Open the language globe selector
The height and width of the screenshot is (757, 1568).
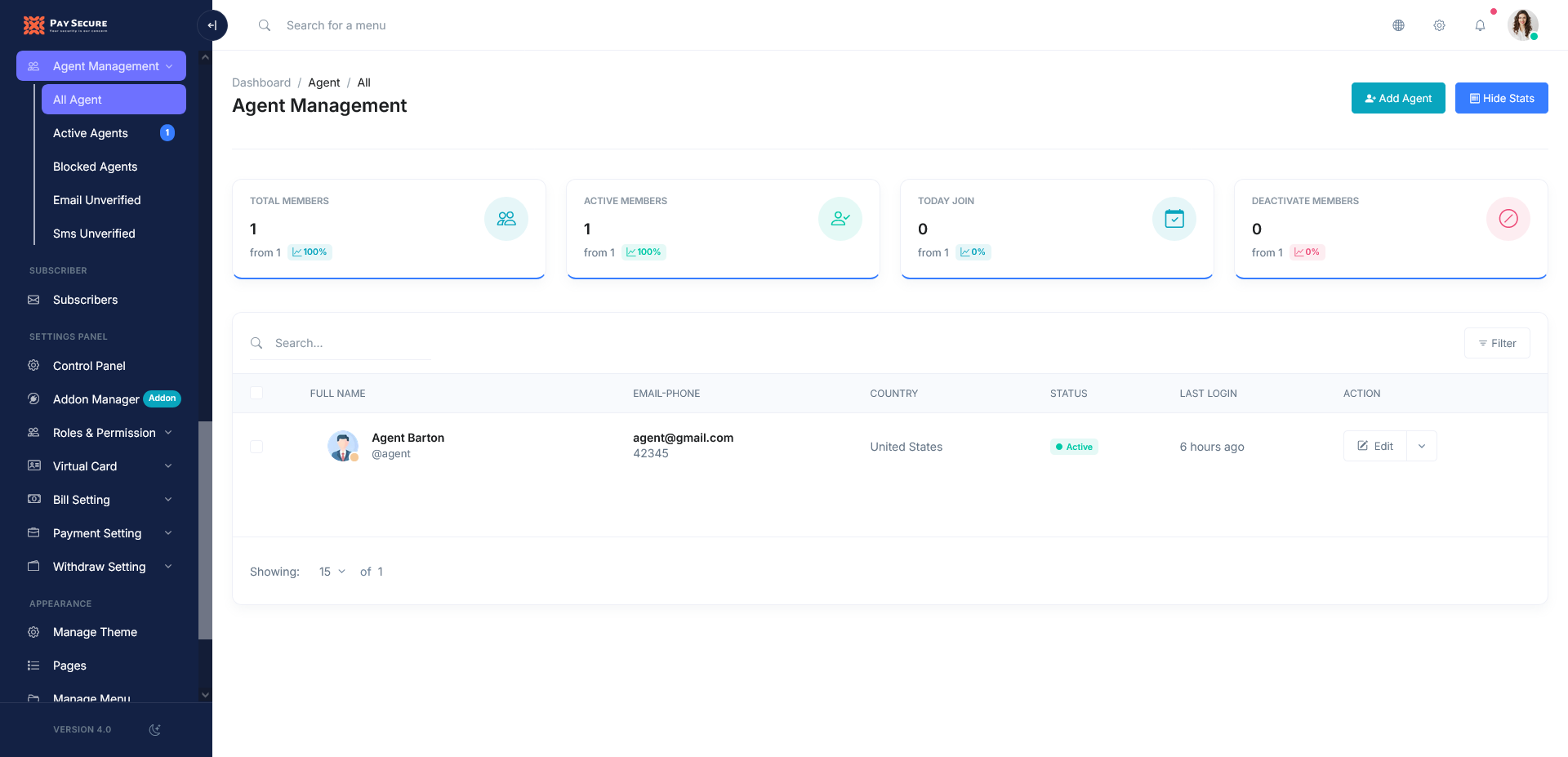1398,25
